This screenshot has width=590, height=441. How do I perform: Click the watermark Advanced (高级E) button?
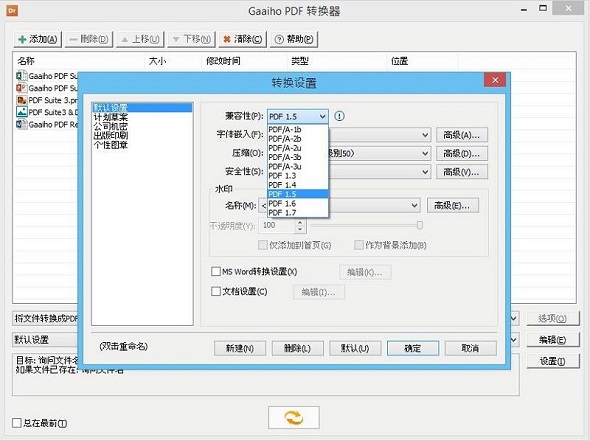[453, 205]
